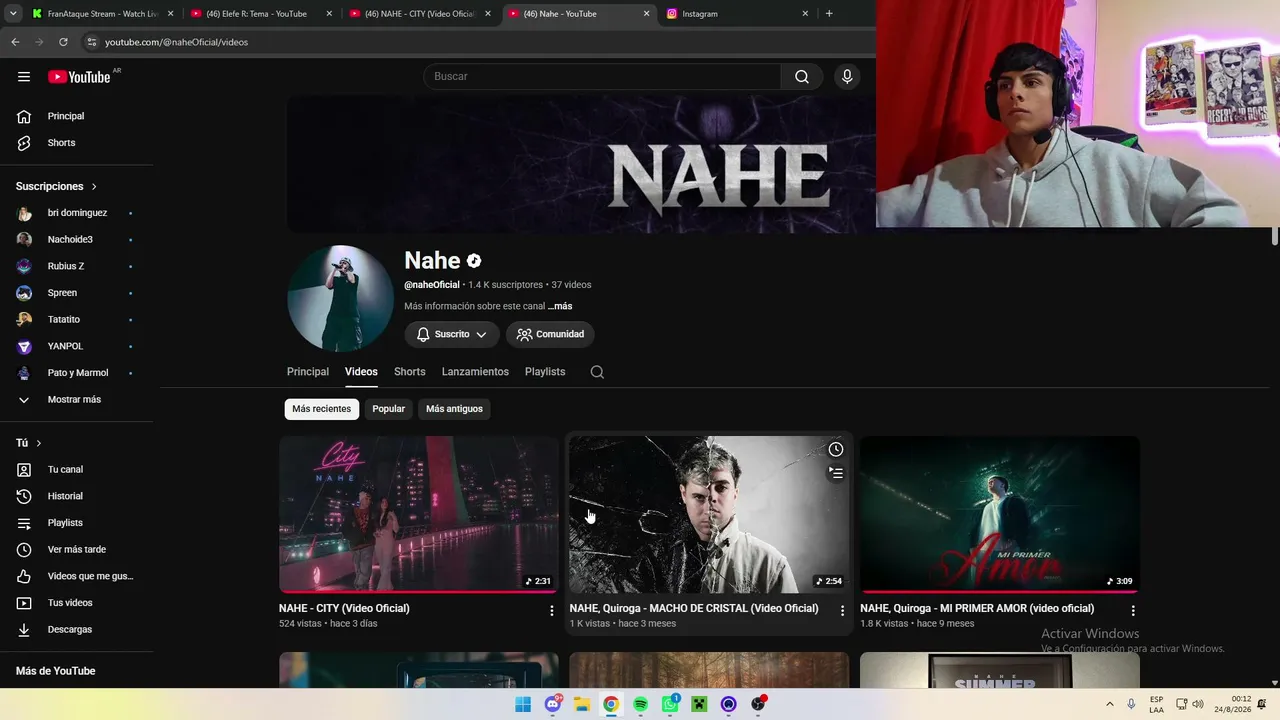The width and height of the screenshot is (1280, 720).
Task: Switch to the Videos channel tab
Action: click(361, 372)
